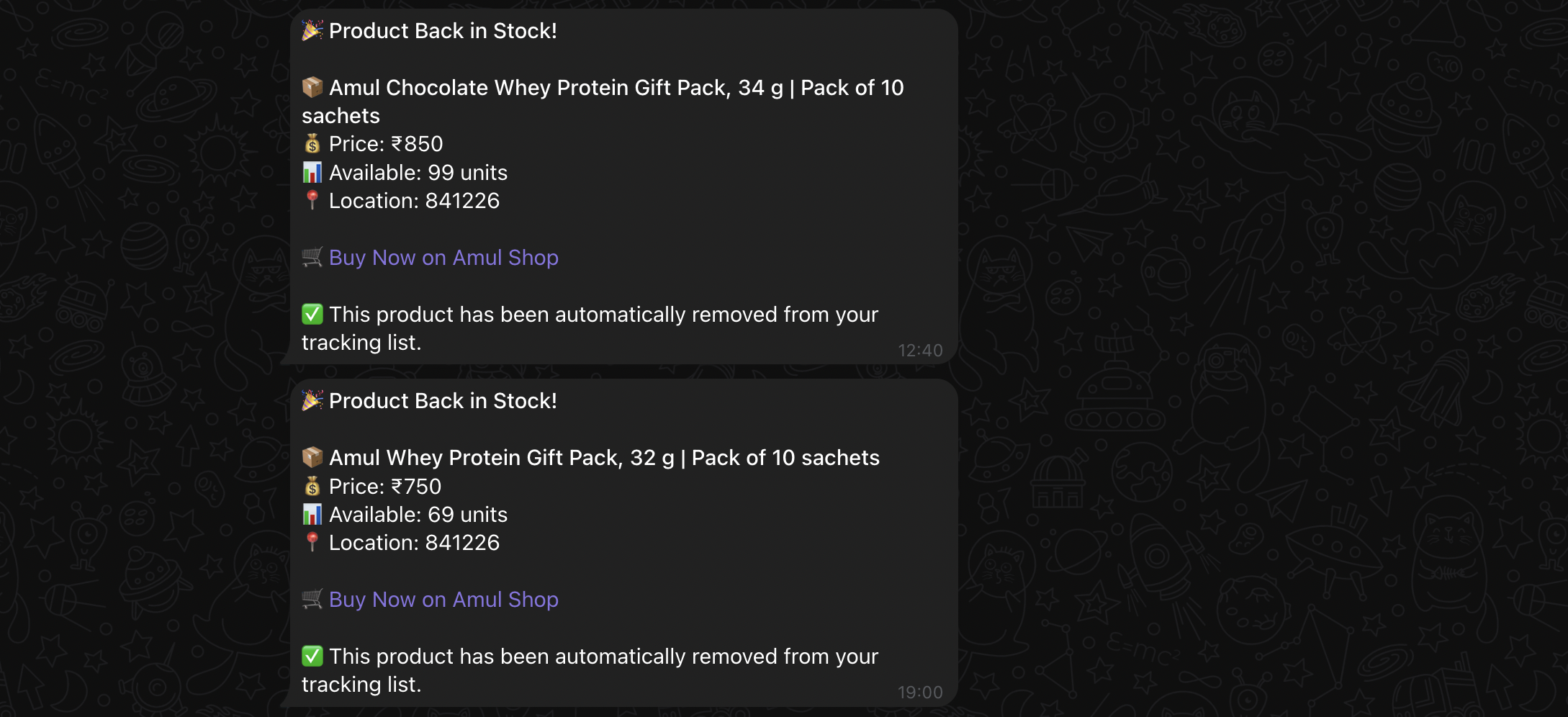
Task: Click the 12:40 message timestamp
Action: pos(920,351)
